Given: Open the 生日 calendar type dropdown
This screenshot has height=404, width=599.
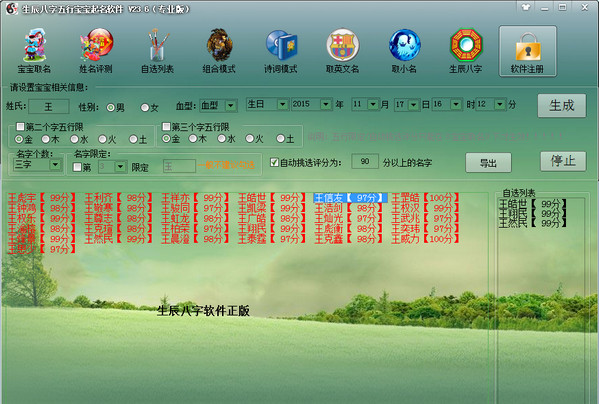Looking at the screenshot, I should (282, 104).
